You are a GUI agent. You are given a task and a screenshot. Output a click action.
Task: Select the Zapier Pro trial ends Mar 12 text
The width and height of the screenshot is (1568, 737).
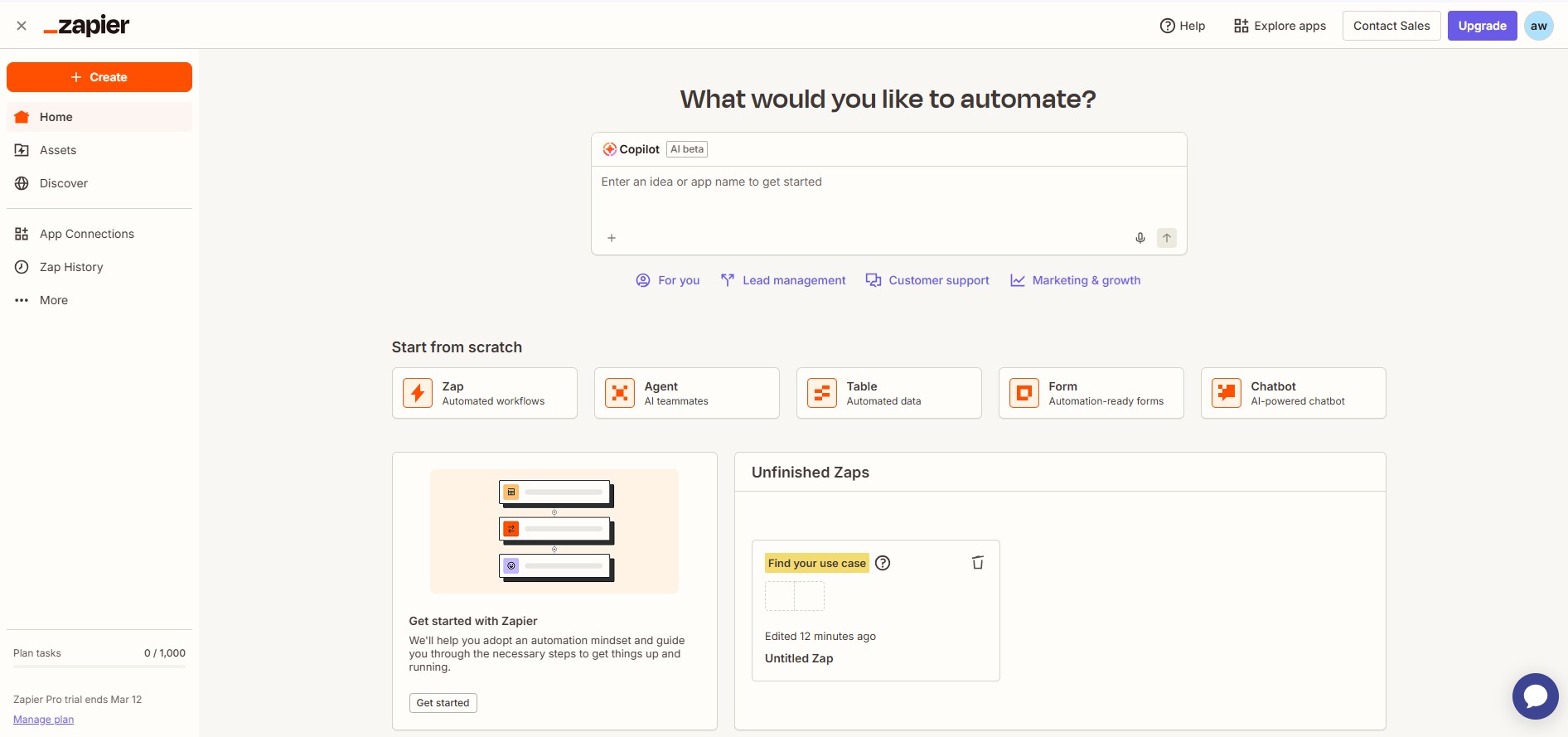pos(78,700)
